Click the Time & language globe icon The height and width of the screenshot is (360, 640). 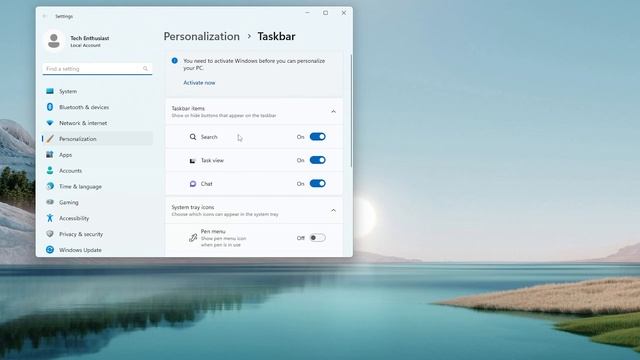50,186
